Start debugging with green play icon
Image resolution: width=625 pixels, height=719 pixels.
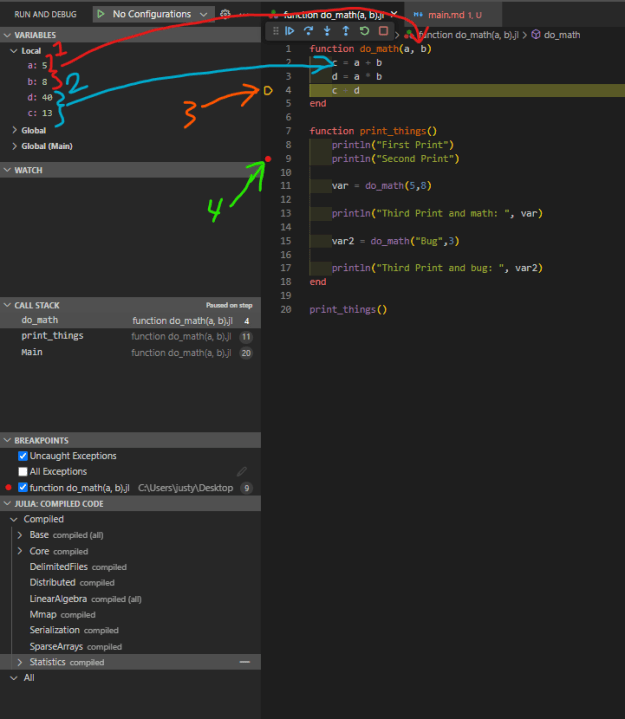(101, 14)
